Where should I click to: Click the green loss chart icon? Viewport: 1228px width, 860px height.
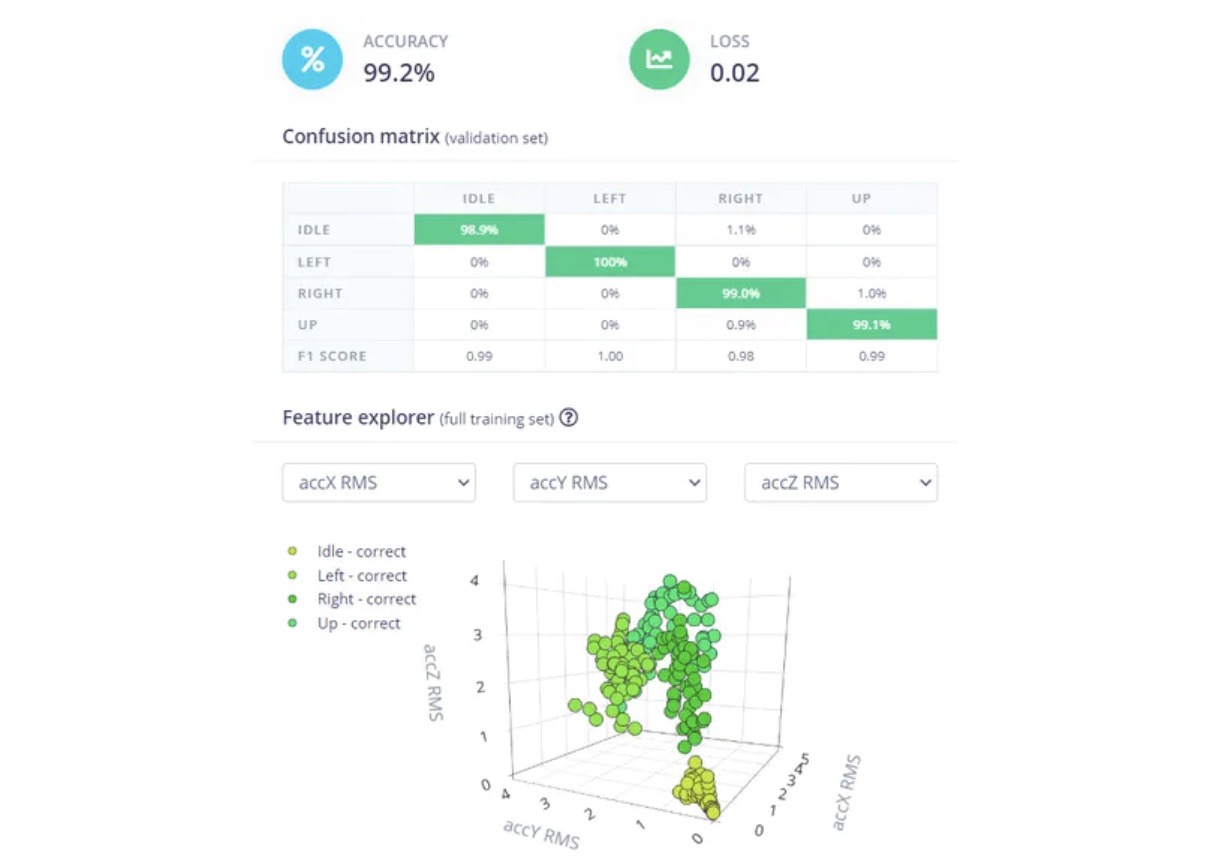658,59
